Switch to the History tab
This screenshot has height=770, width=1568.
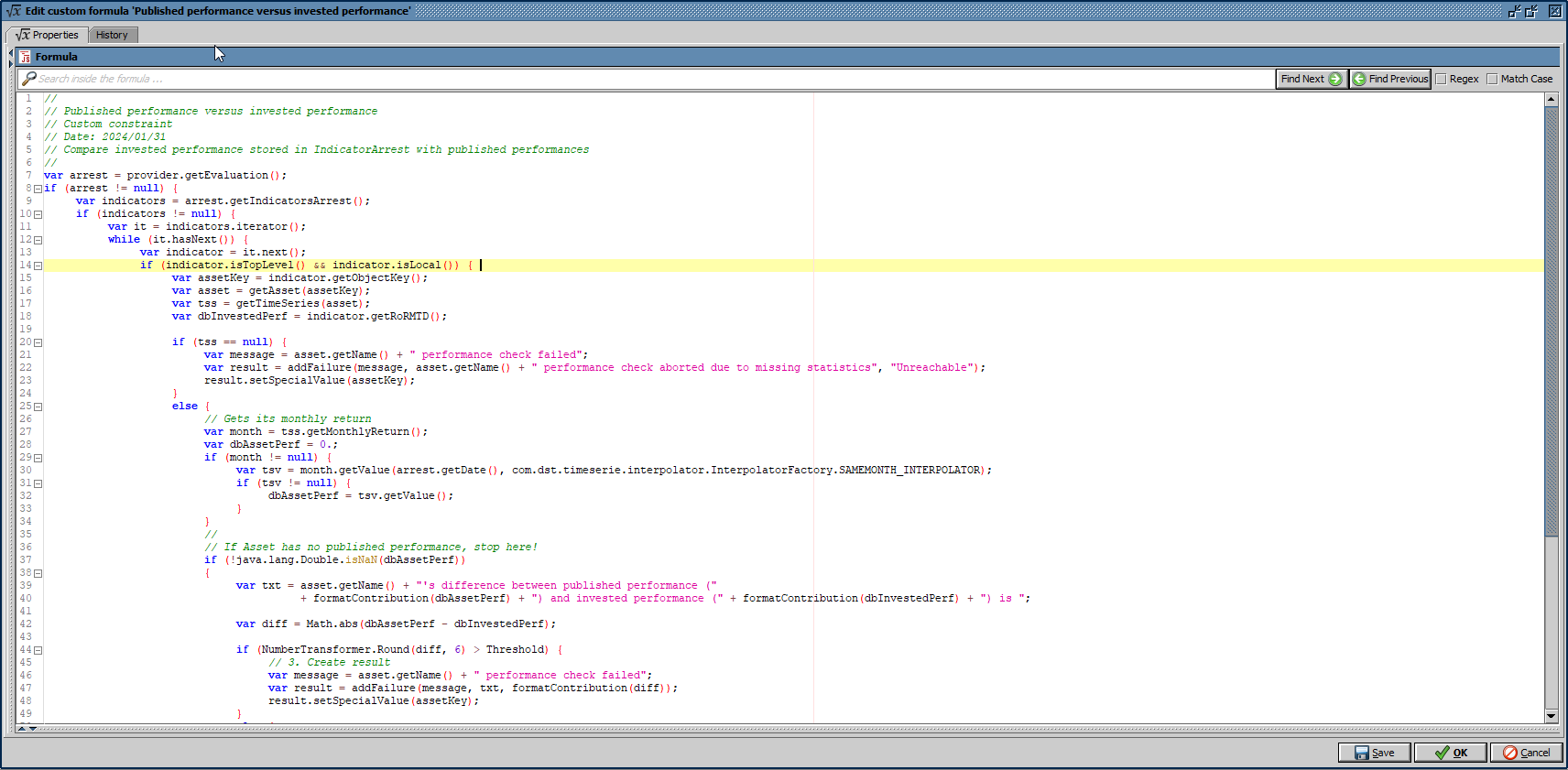112,35
